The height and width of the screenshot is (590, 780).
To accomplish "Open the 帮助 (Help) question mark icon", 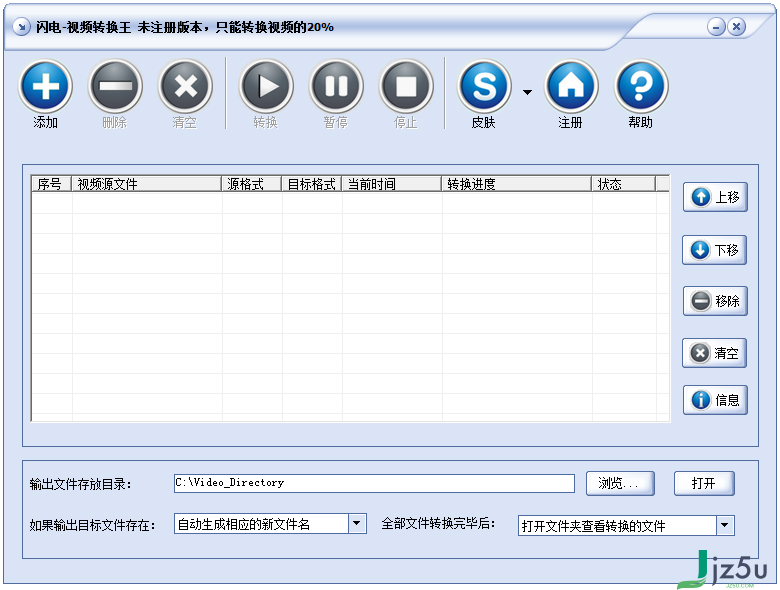I will (x=641, y=86).
